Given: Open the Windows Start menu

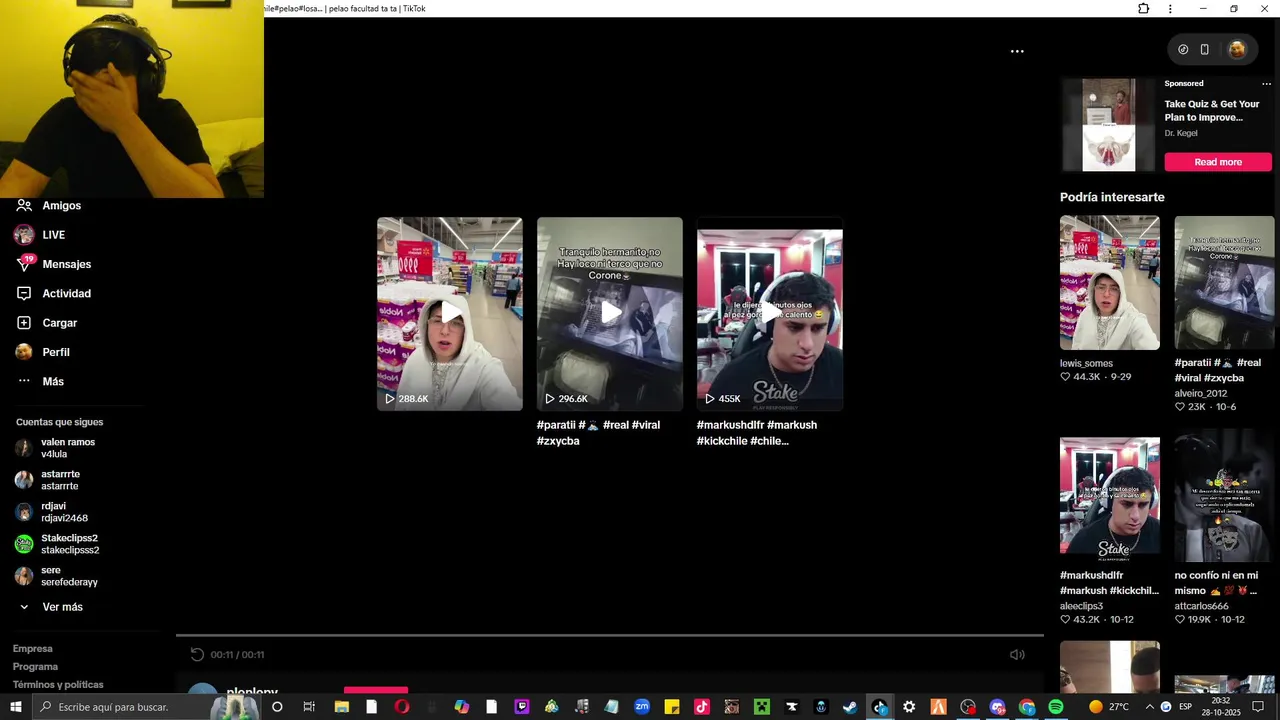Looking at the screenshot, I should (x=15, y=707).
